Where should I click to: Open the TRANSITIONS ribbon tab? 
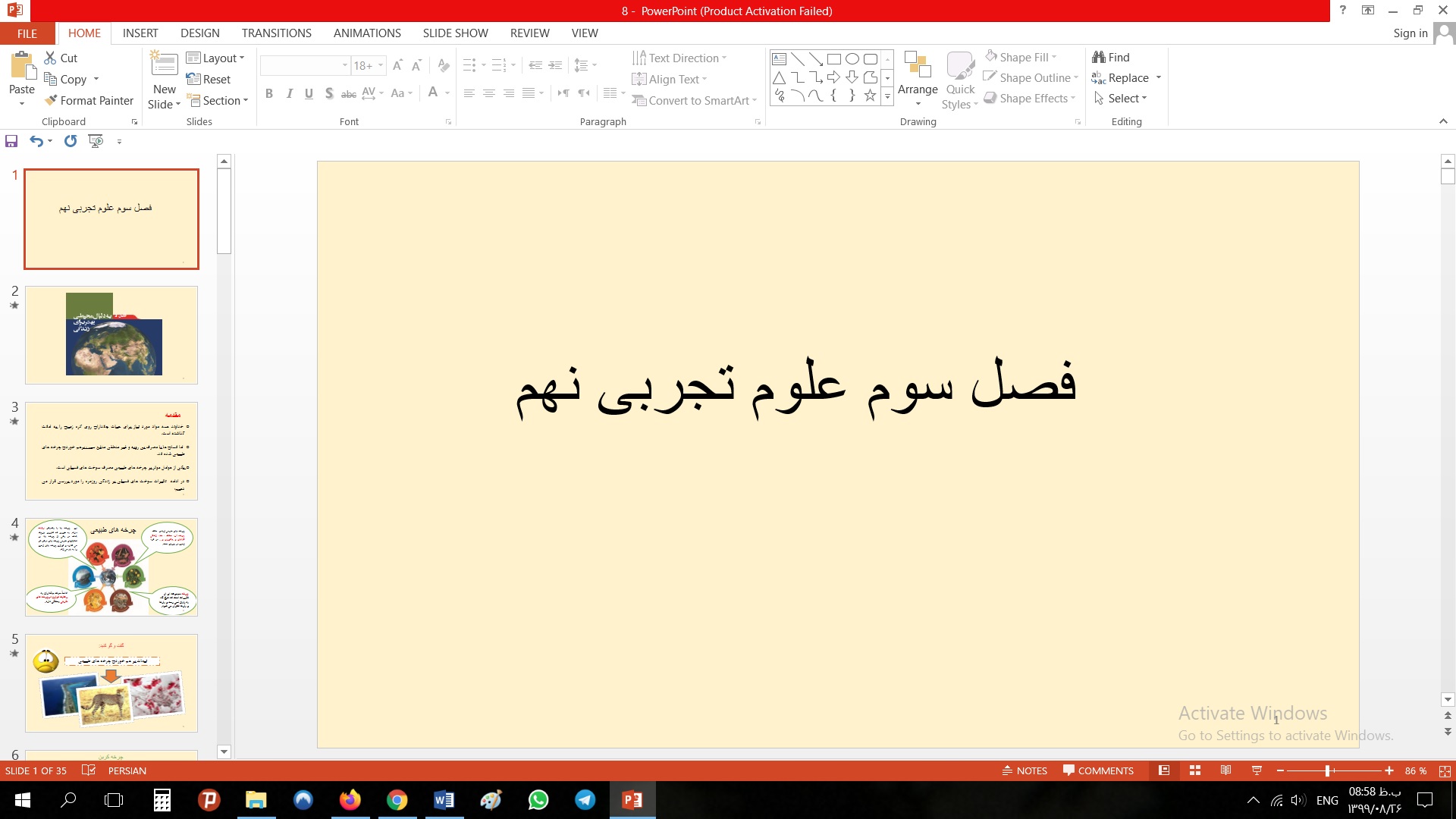[276, 33]
